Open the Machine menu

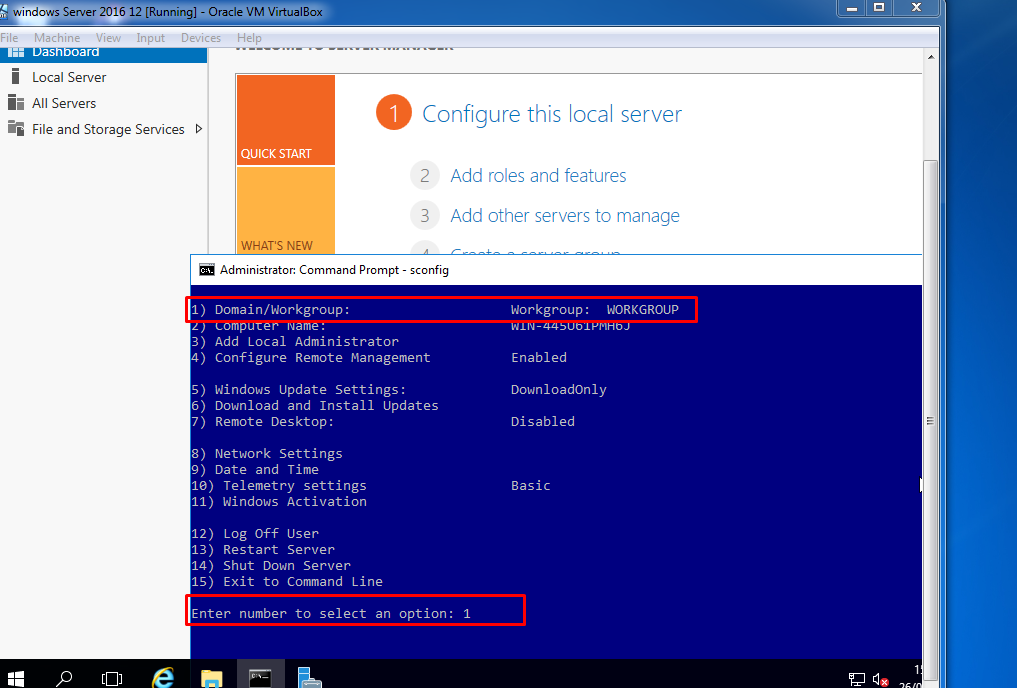57,38
